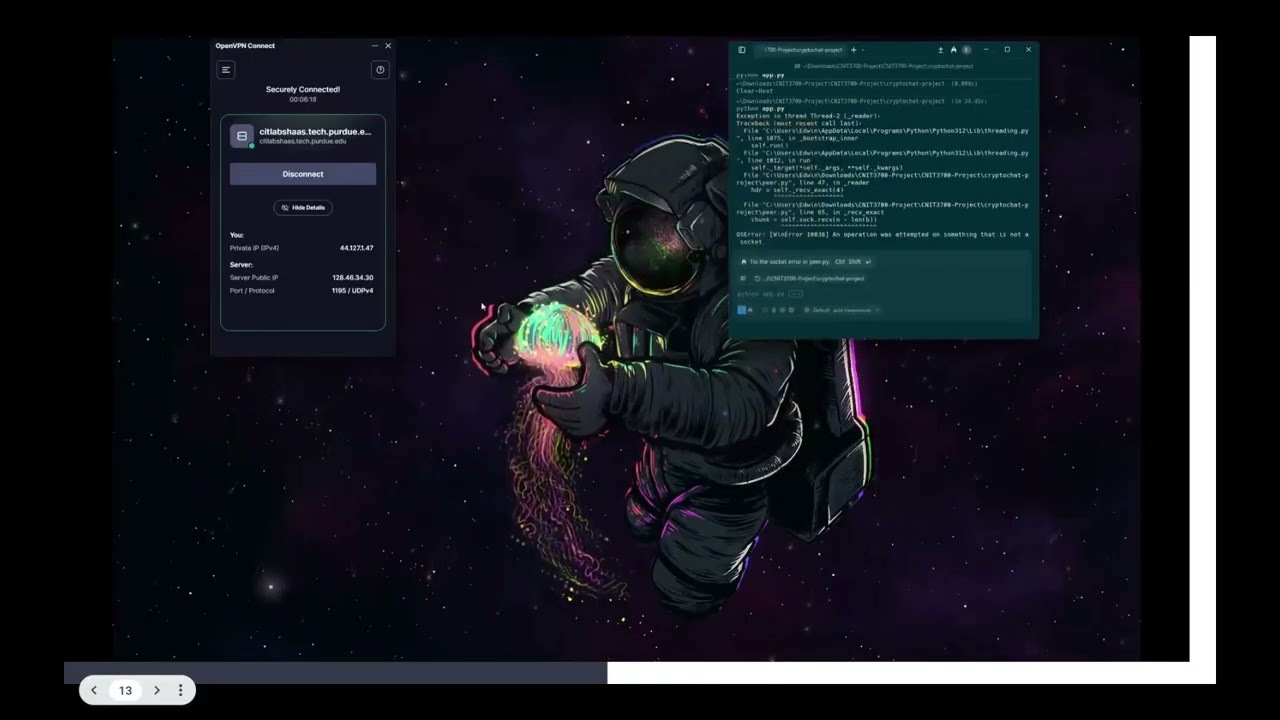Viewport: 1280px width, 720px height.
Task: Click the citlabshaas profile server icon
Action: coord(242,136)
